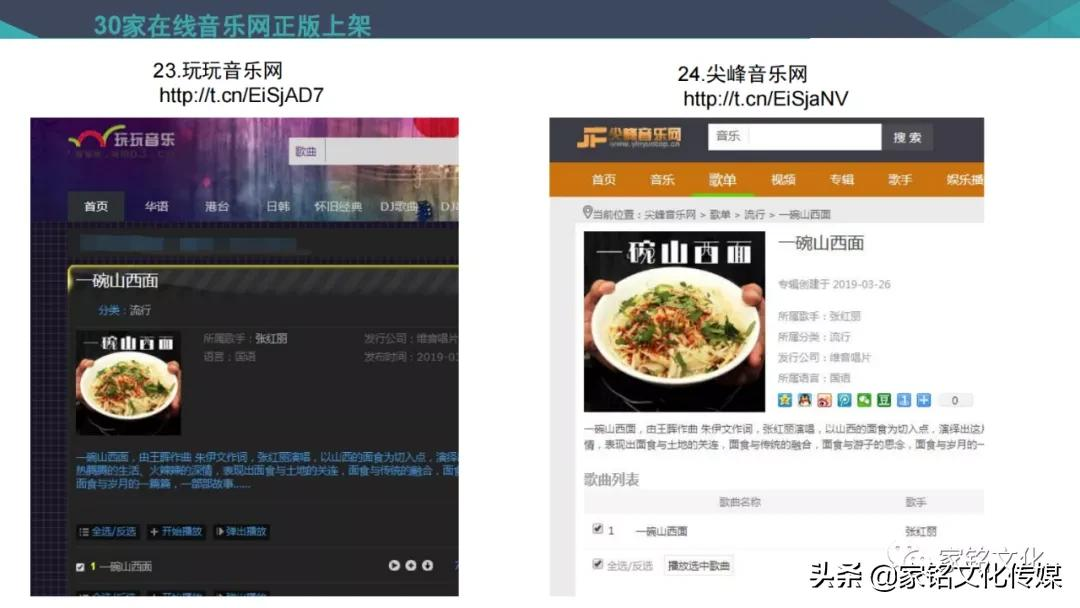The height and width of the screenshot is (608, 1080).
Task: Open the 娱乐播 menu on the orange navbar
Action: click(x=961, y=180)
